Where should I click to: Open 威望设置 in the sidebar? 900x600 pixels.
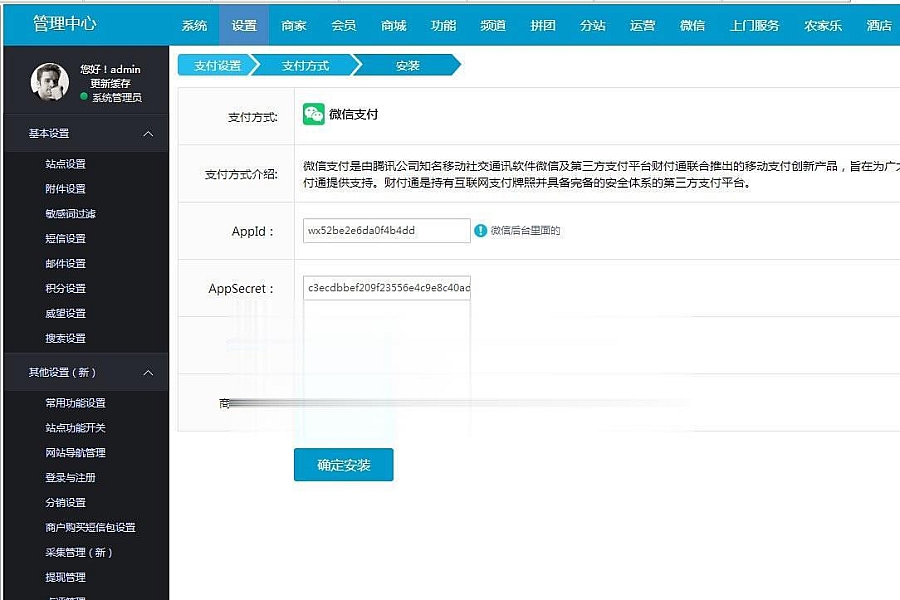click(65, 313)
